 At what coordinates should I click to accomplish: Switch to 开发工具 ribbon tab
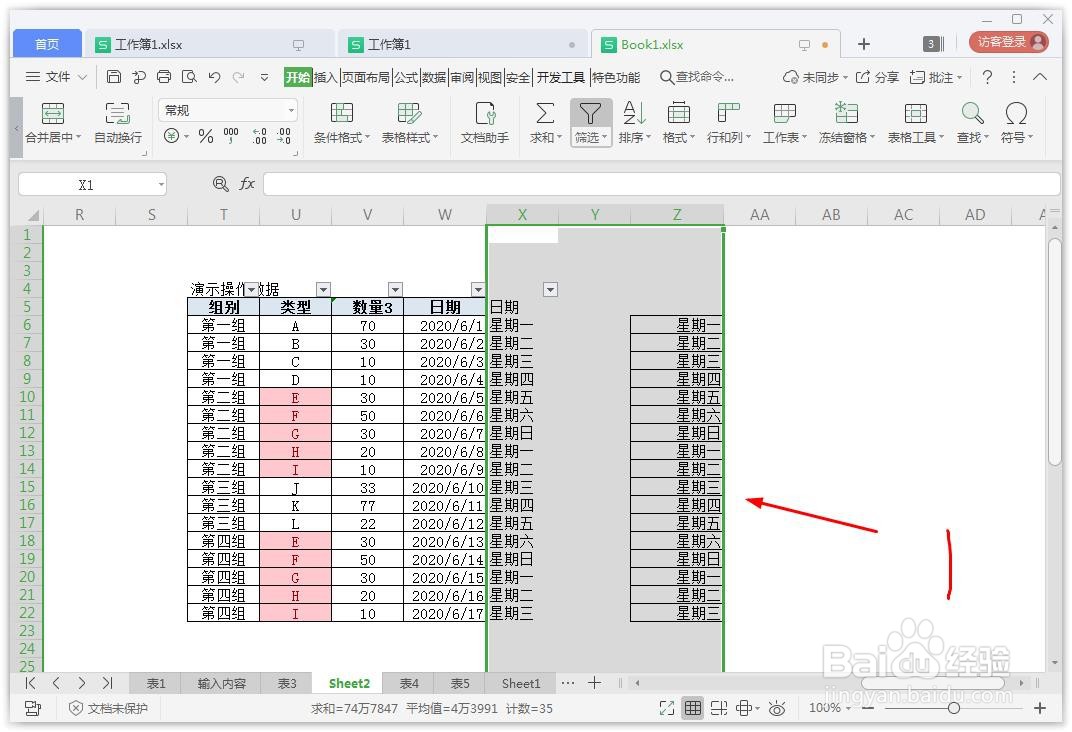pos(561,77)
